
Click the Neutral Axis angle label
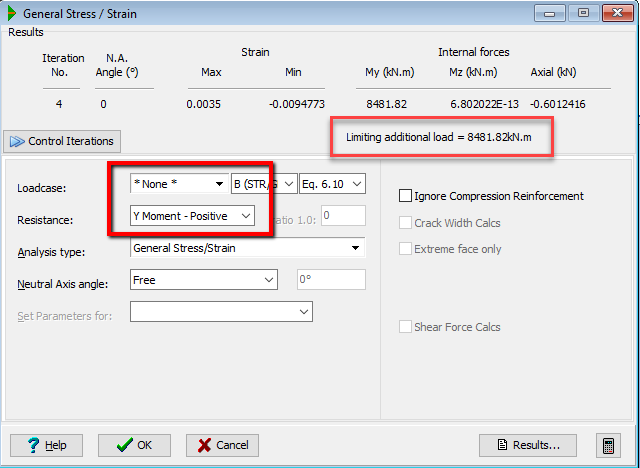click(62, 284)
